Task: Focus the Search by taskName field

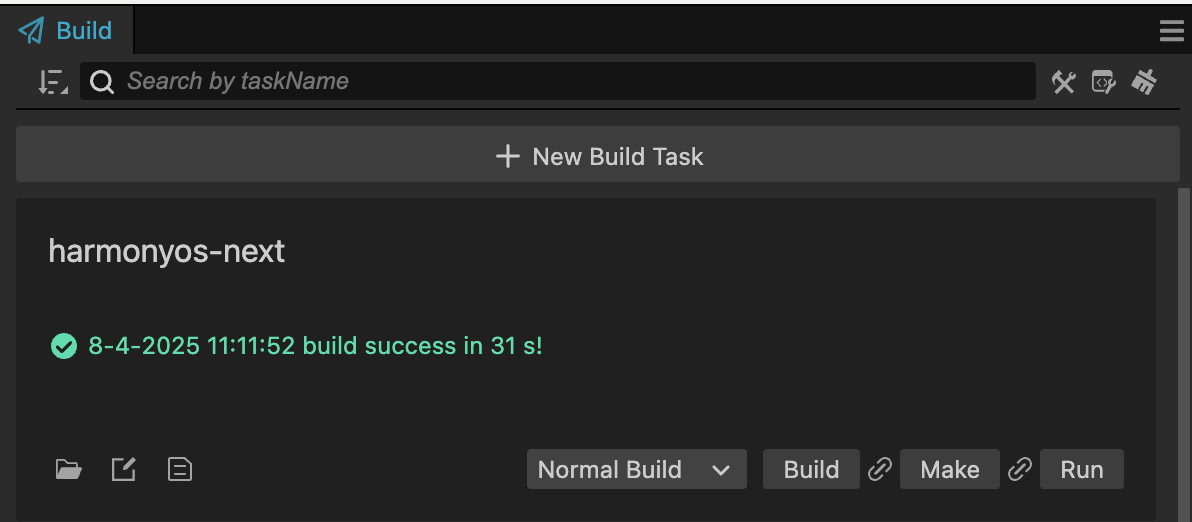Action: point(558,81)
